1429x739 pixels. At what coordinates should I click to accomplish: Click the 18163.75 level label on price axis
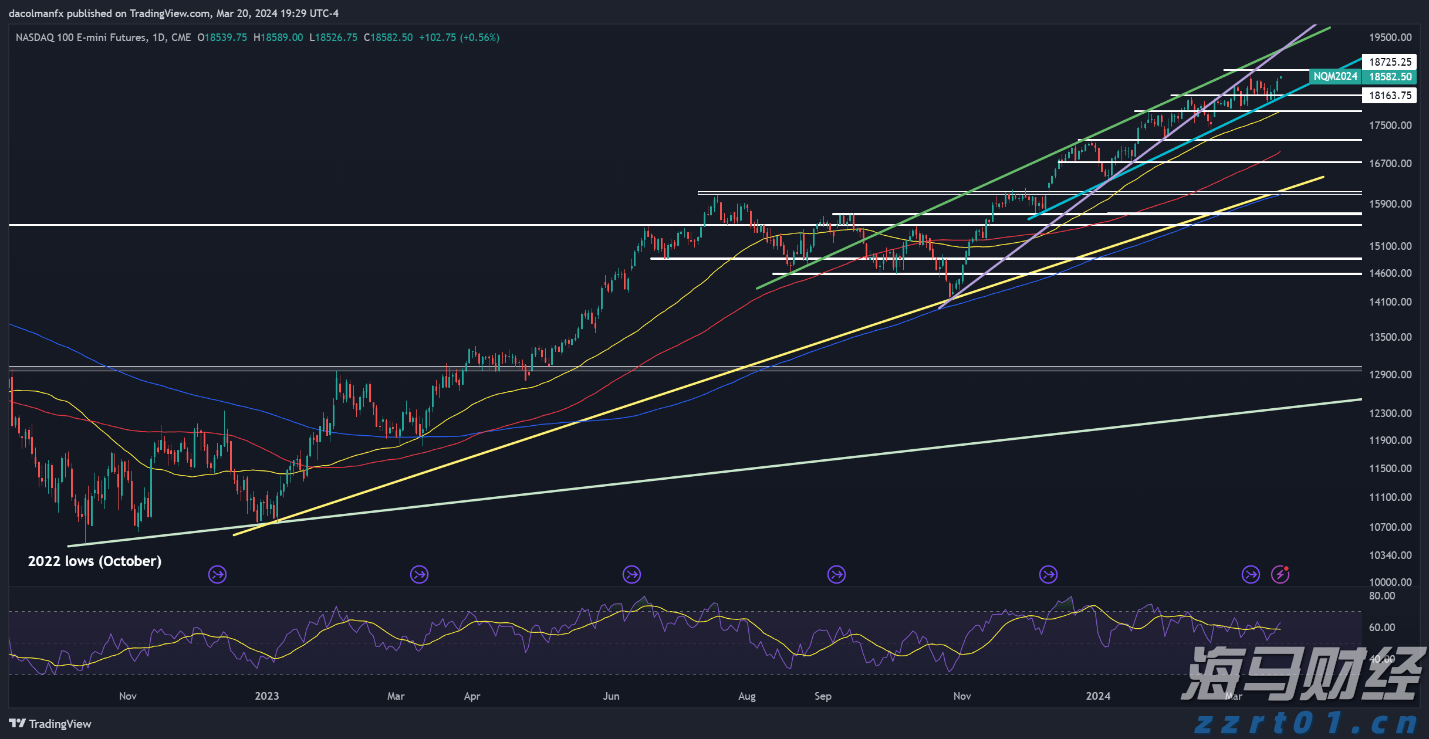tap(1390, 95)
